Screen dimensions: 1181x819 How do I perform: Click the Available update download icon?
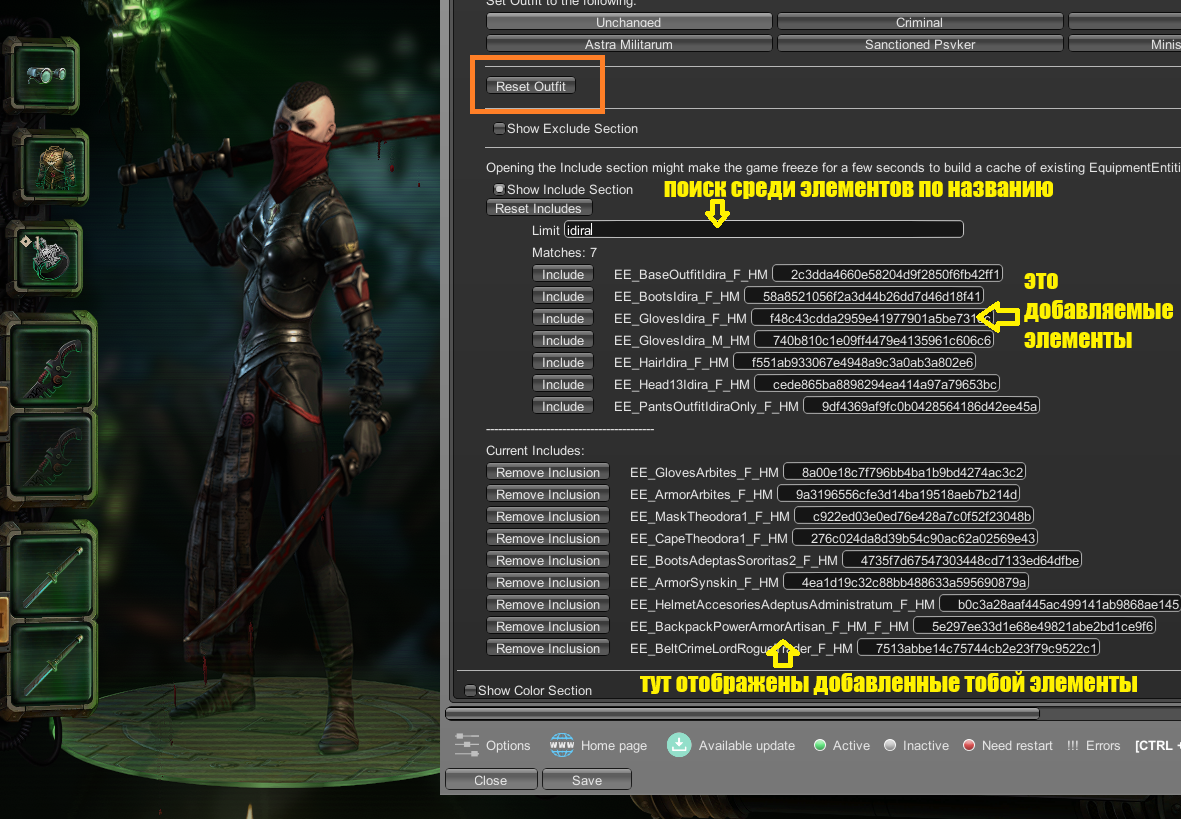point(679,745)
